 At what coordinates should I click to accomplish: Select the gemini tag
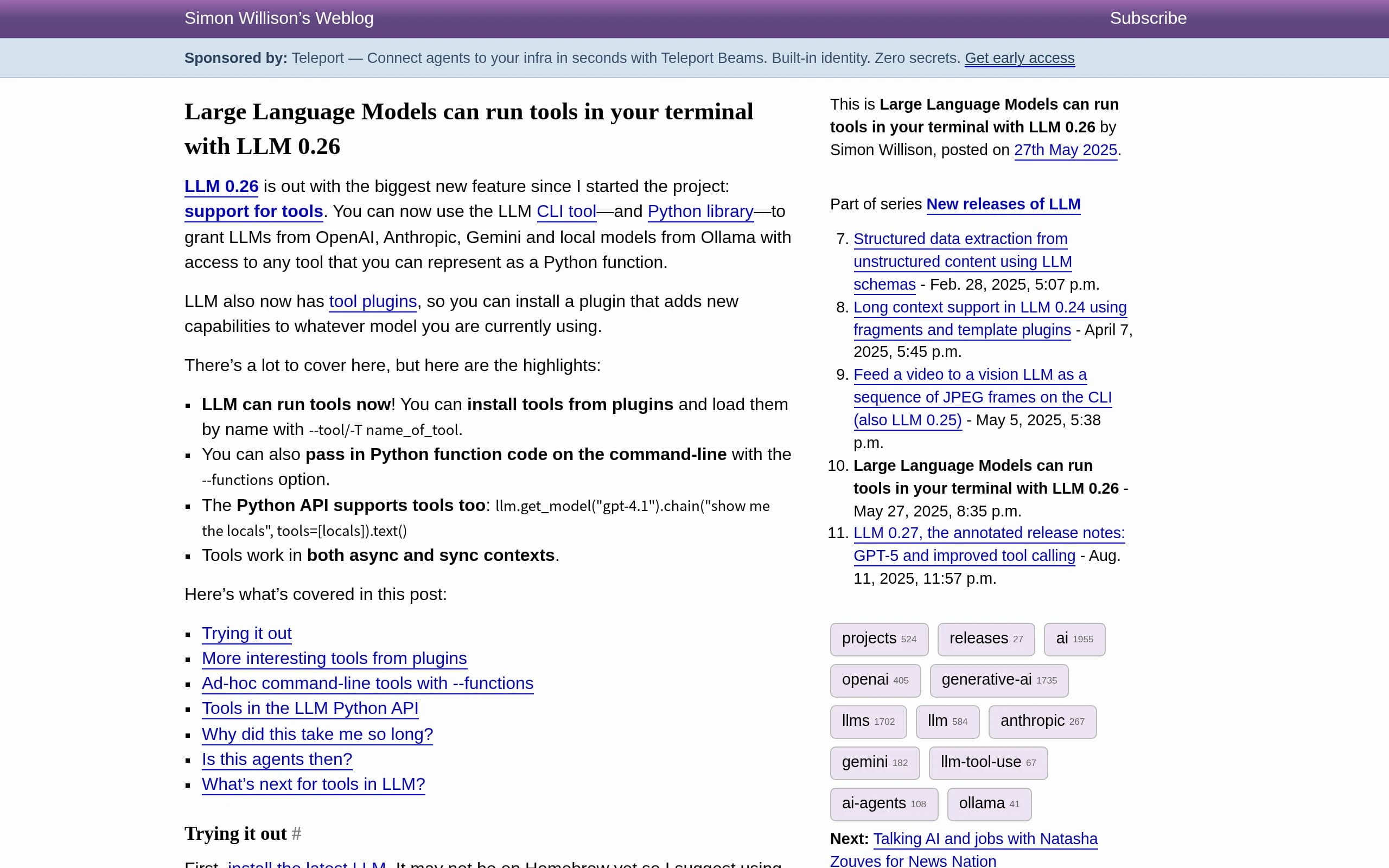coord(874,763)
